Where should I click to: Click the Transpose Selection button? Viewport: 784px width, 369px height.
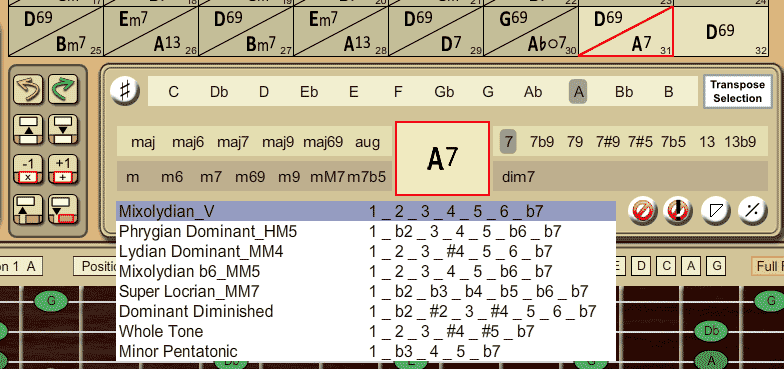click(x=737, y=92)
